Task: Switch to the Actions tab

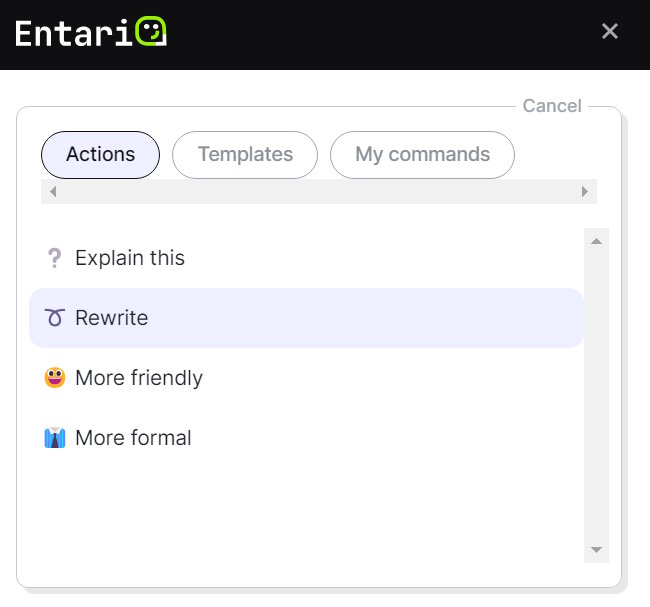Action: [100, 155]
